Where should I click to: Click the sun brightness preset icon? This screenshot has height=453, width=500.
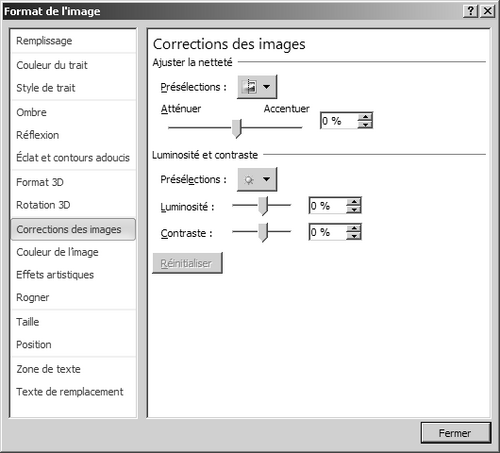pyautogui.click(x=249, y=180)
